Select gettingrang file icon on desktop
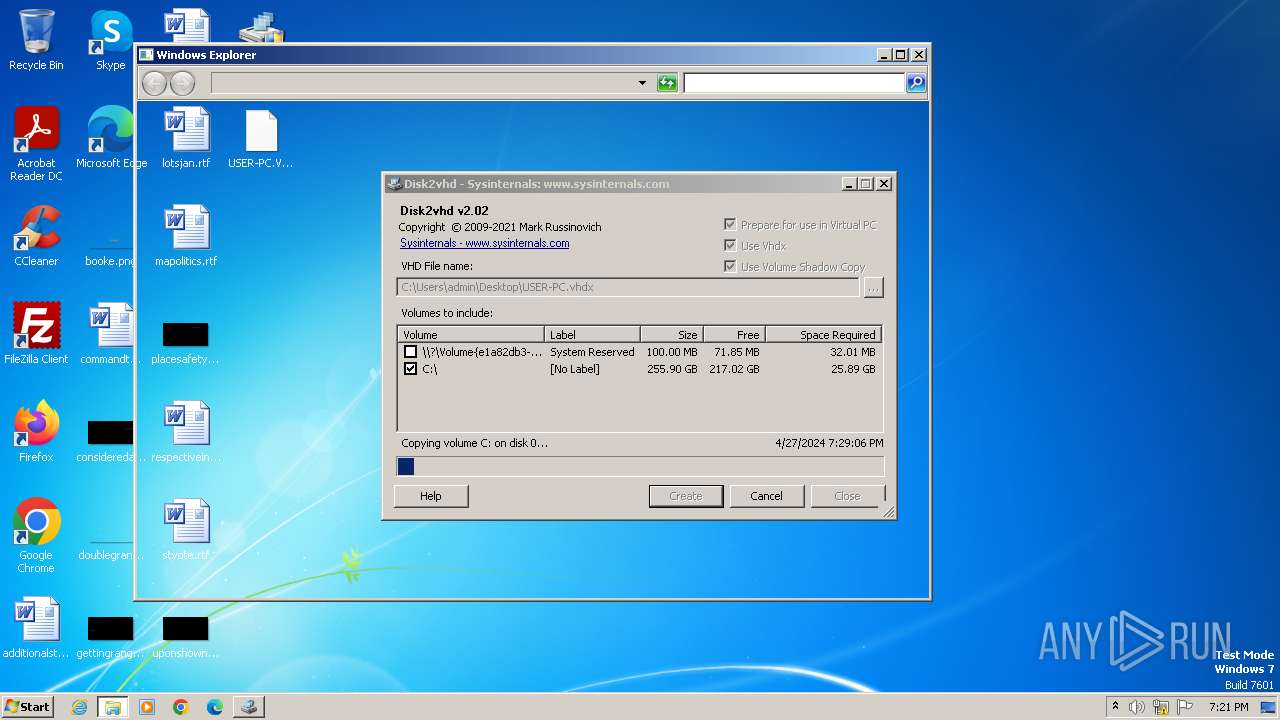 pyautogui.click(x=110, y=636)
